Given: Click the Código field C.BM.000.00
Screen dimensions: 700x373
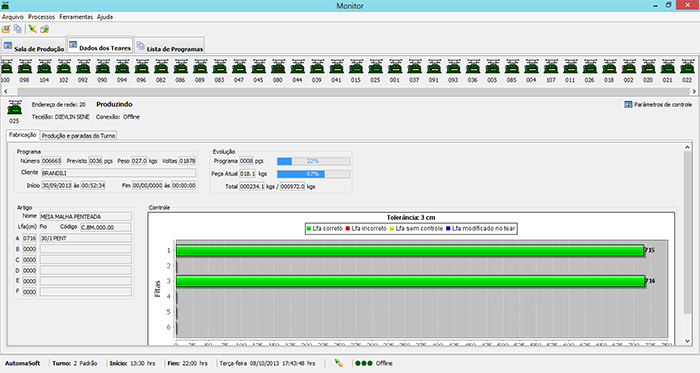Looking at the screenshot, I should [106, 227].
